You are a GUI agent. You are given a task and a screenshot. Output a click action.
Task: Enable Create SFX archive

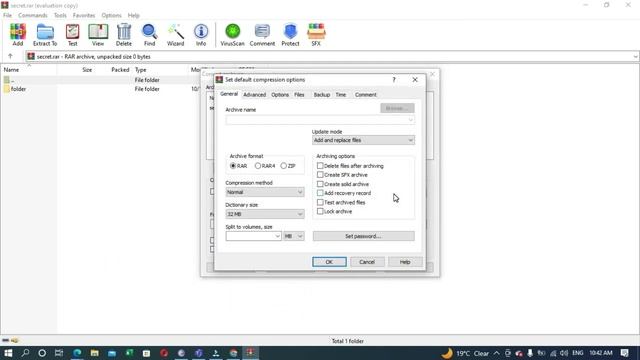click(x=320, y=175)
